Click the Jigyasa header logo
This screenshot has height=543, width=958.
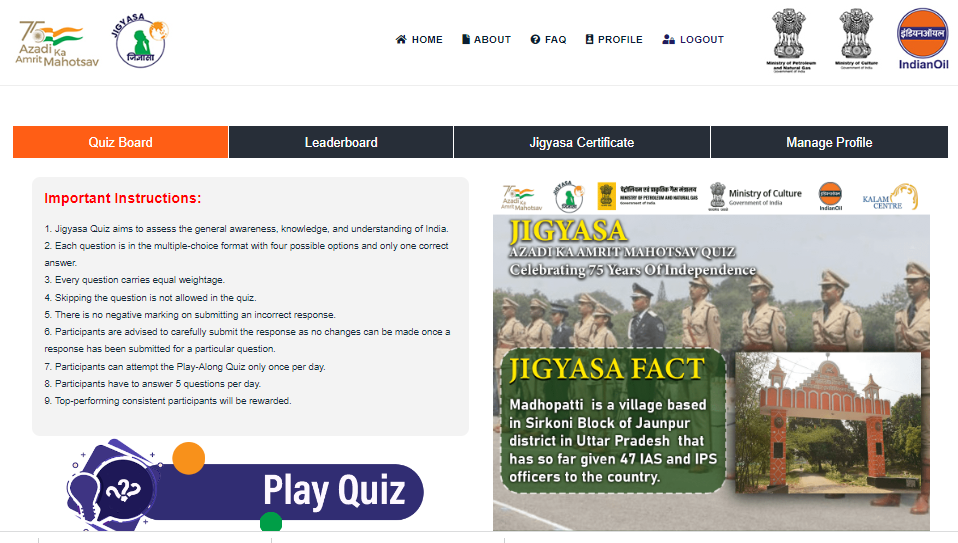(140, 40)
